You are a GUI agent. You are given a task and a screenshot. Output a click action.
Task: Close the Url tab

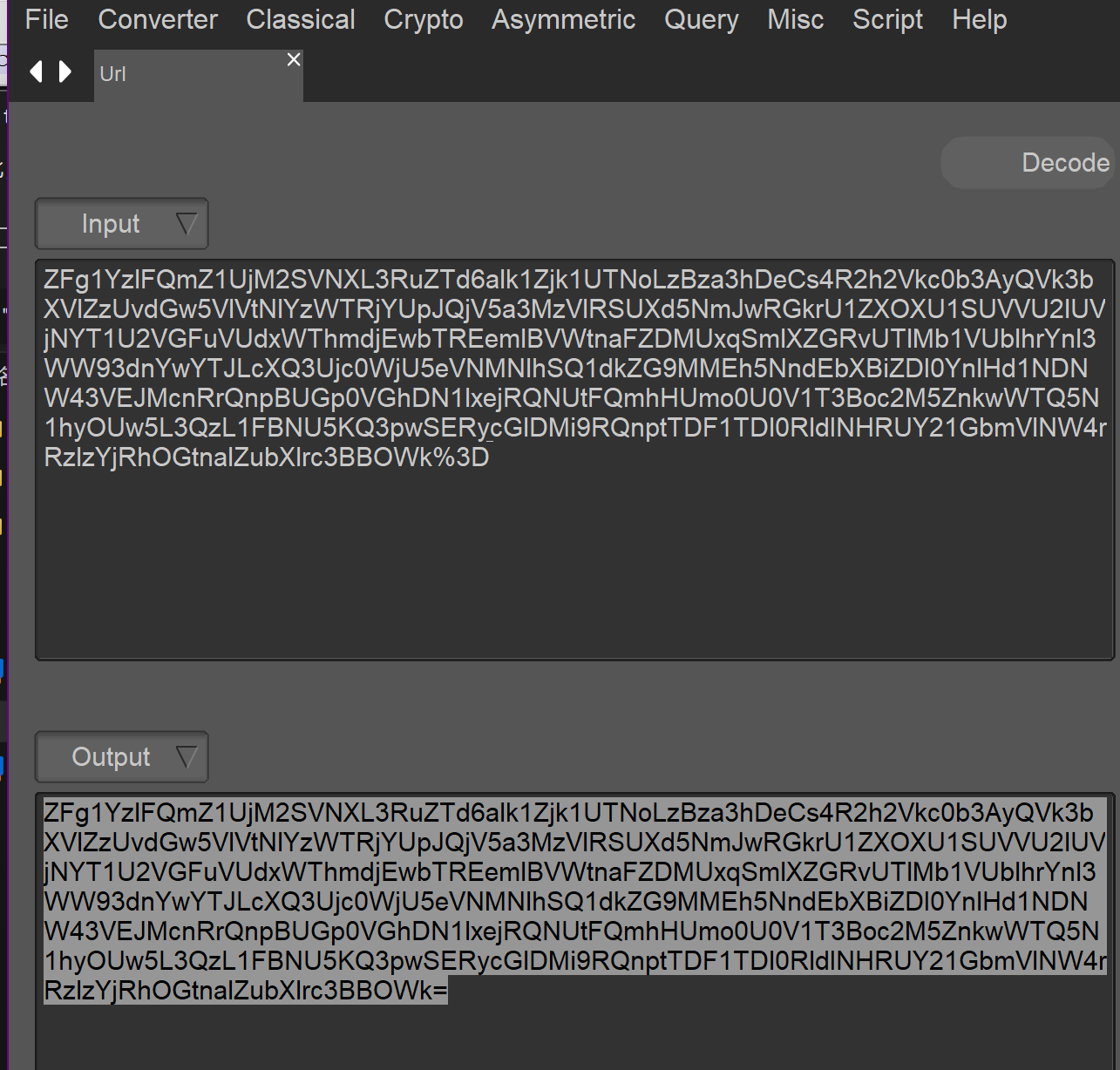coord(294,59)
